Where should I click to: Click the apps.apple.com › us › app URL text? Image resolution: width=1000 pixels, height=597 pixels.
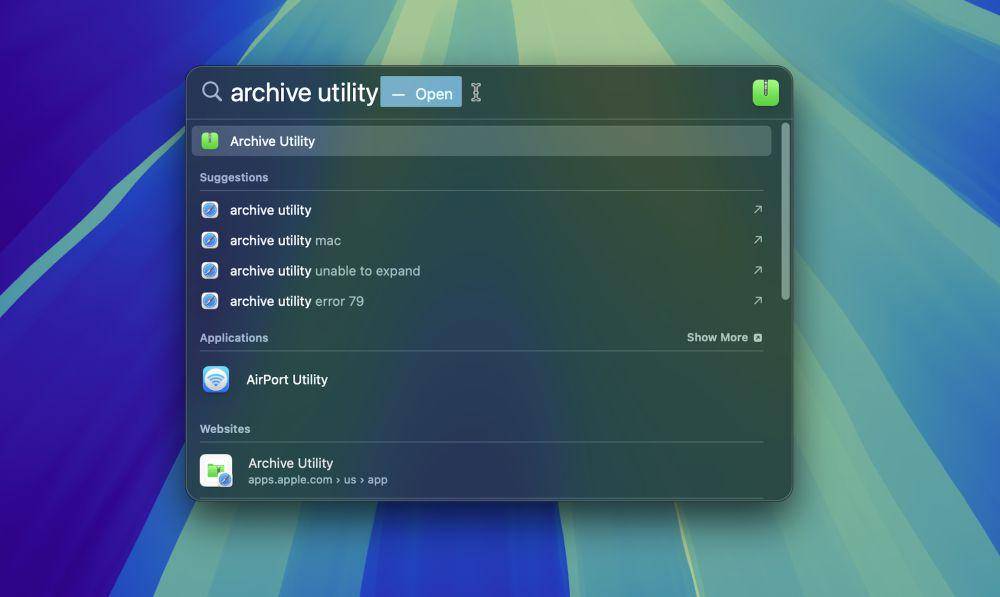[318, 480]
